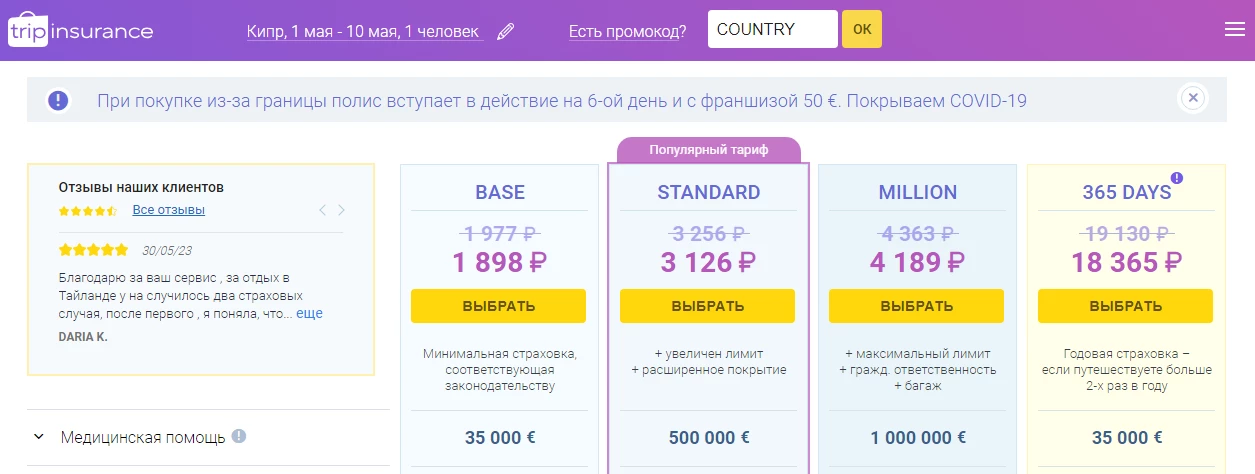Edit trip details with pencil icon
Viewport: 1255px width, 474px height.
point(506,31)
